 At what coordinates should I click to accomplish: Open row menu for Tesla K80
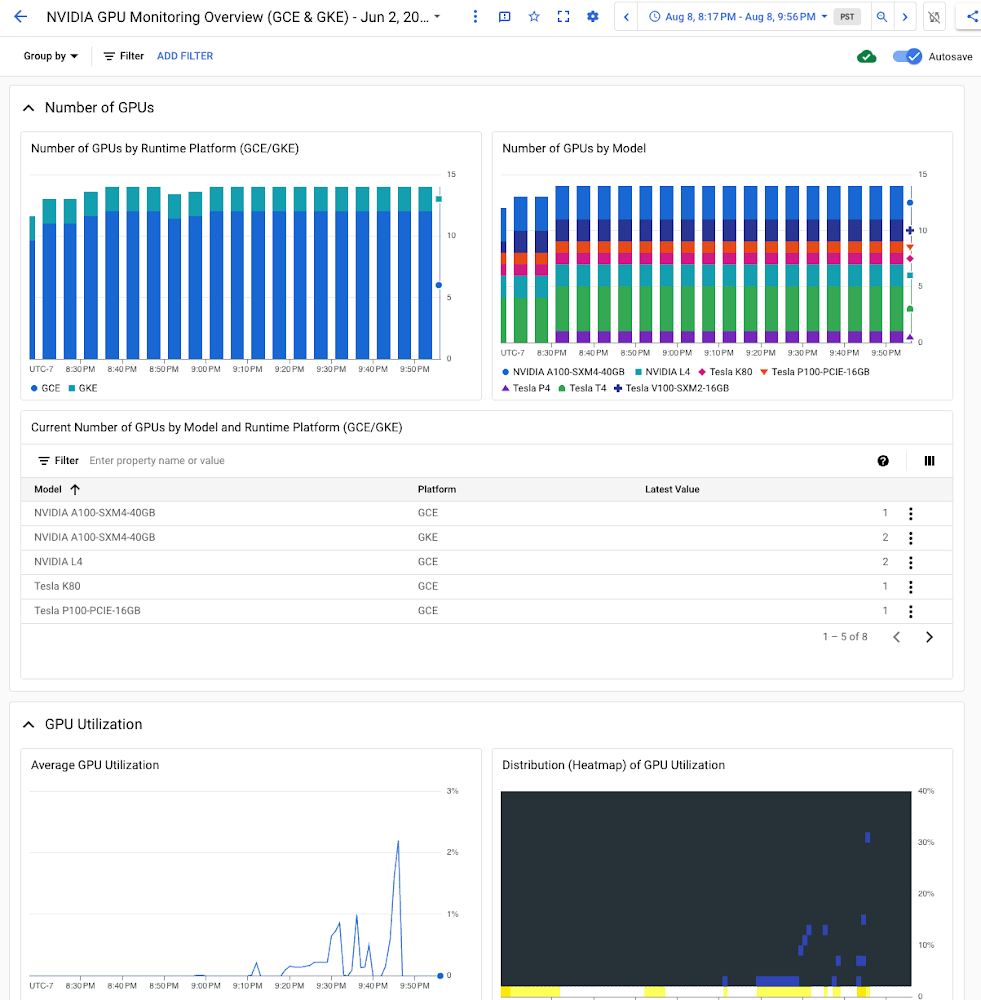coord(910,587)
